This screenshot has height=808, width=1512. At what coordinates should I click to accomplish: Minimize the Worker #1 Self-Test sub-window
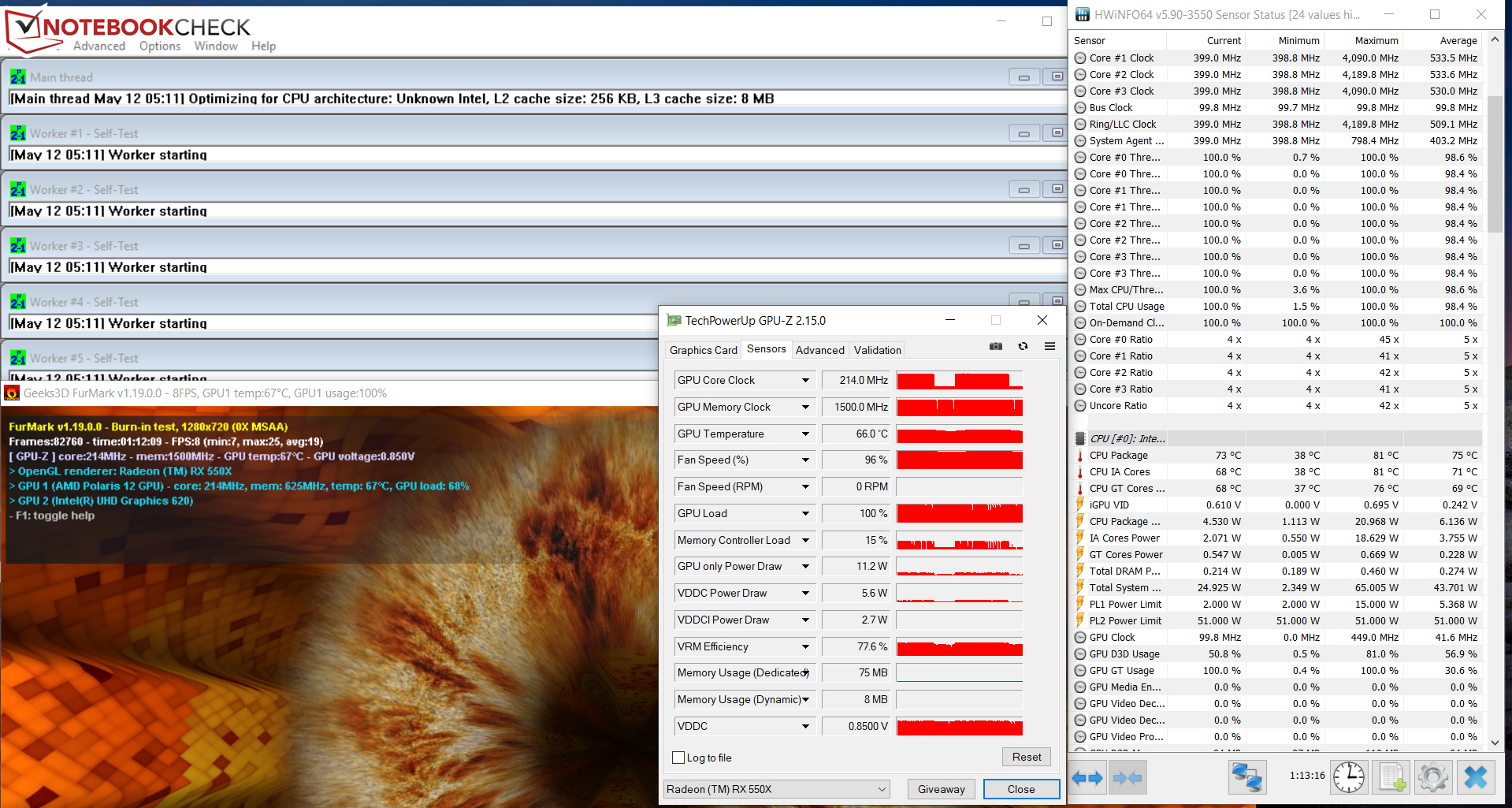(1023, 133)
